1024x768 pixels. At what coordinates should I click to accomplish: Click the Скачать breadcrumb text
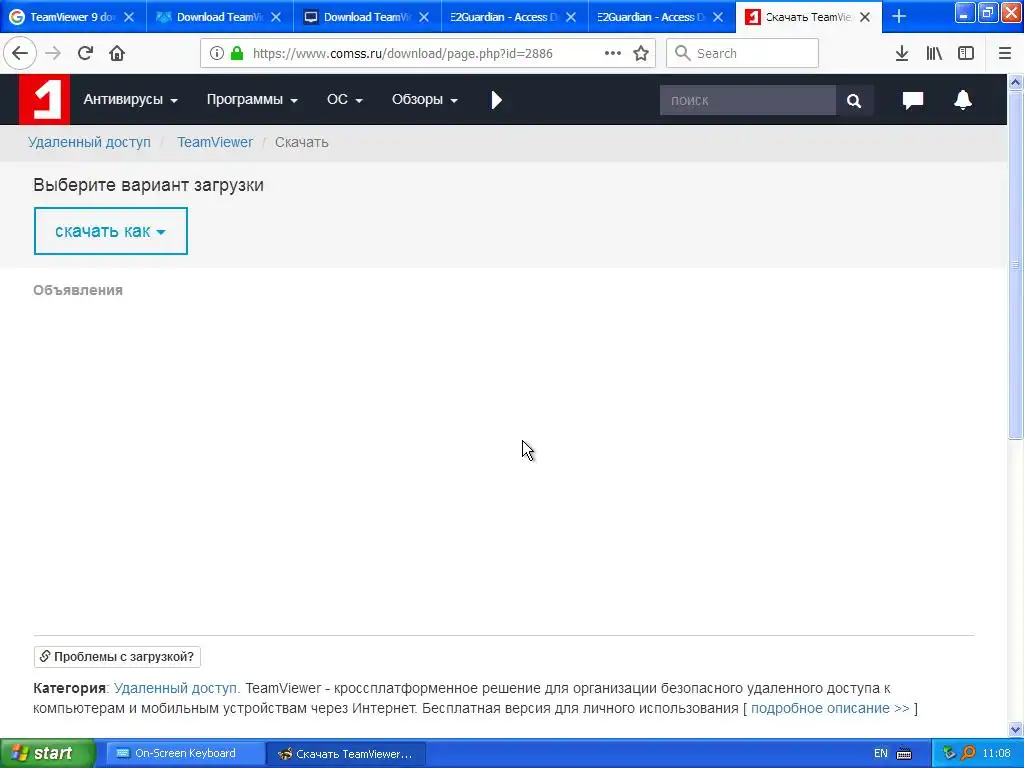click(302, 142)
